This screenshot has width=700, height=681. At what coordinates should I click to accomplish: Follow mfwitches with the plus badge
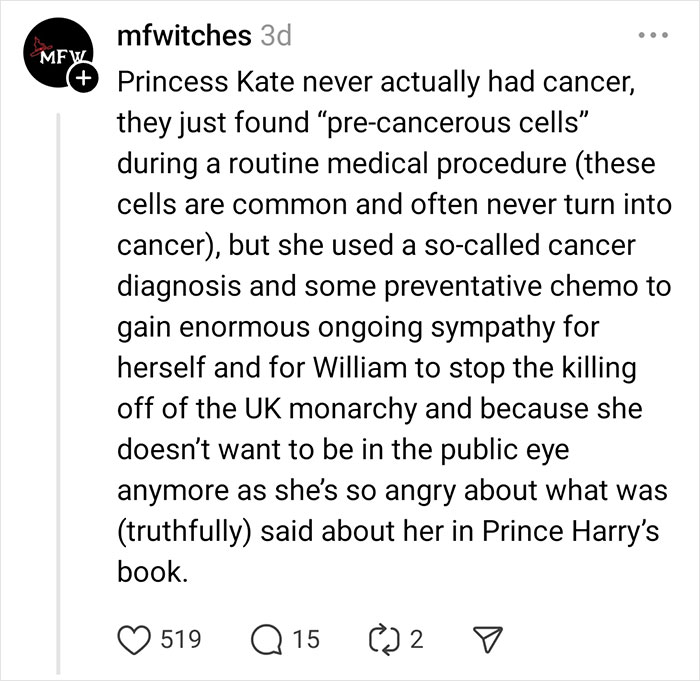pyautogui.click(x=85, y=76)
